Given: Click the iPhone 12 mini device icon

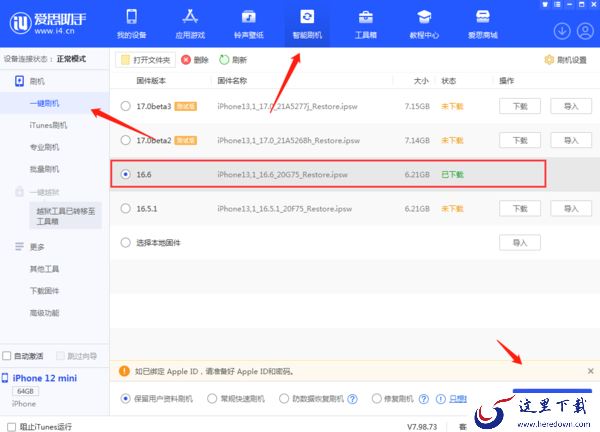Looking at the screenshot, I should pos(5,378).
